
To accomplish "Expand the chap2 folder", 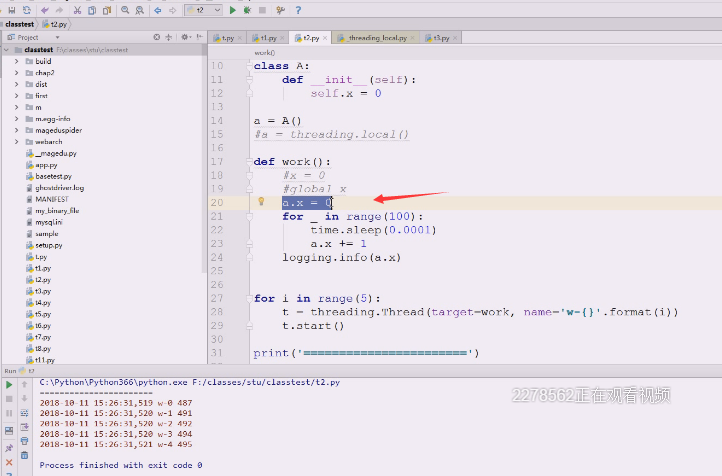I will pyautogui.click(x=17, y=73).
